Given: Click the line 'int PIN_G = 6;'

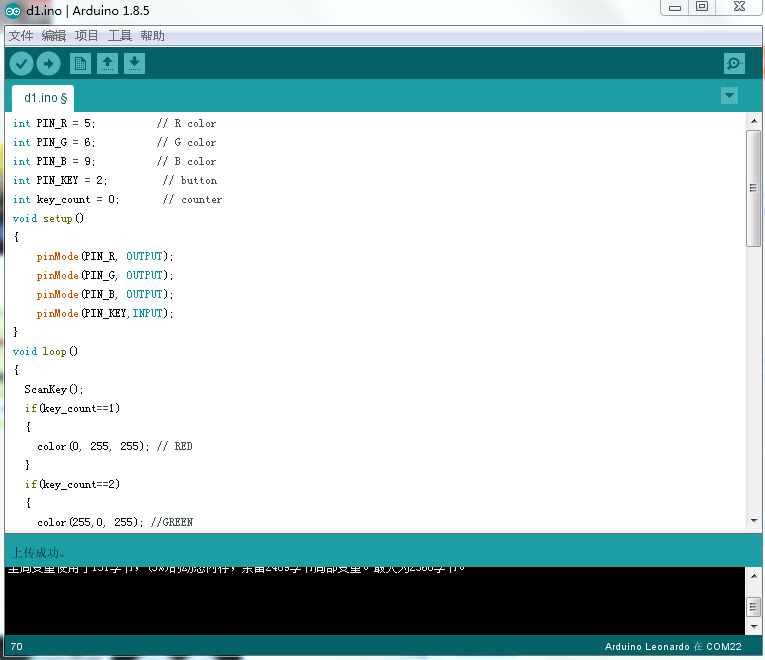Looking at the screenshot, I should tap(54, 142).
